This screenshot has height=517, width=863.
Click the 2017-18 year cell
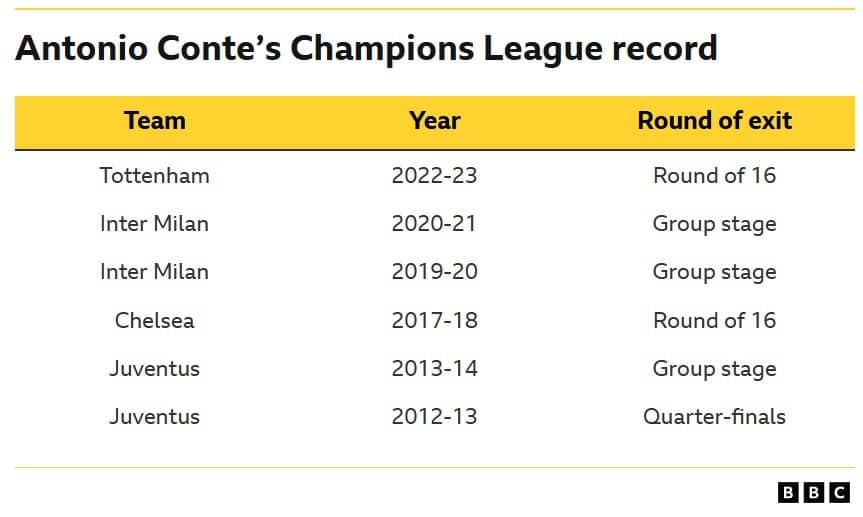[x=434, y=321]
